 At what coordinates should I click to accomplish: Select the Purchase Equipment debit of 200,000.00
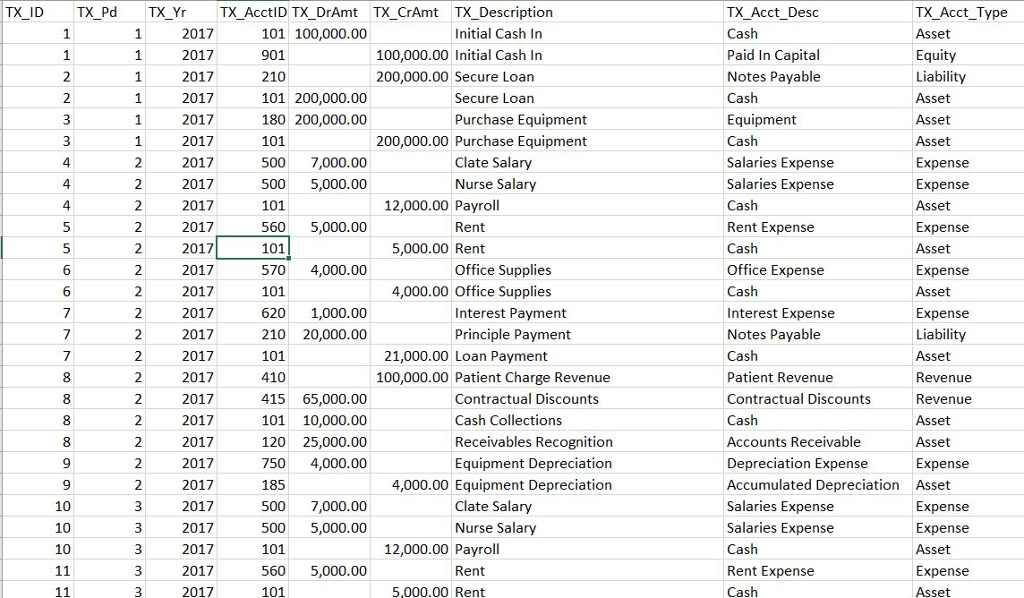(x=327, y=119)
